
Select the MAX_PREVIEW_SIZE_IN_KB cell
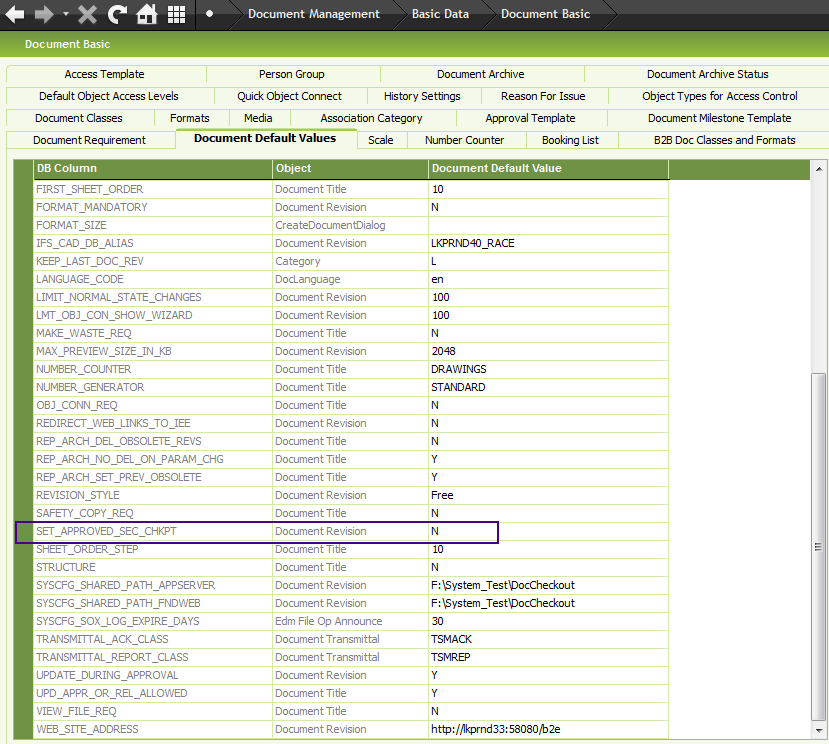click(153, 351)
